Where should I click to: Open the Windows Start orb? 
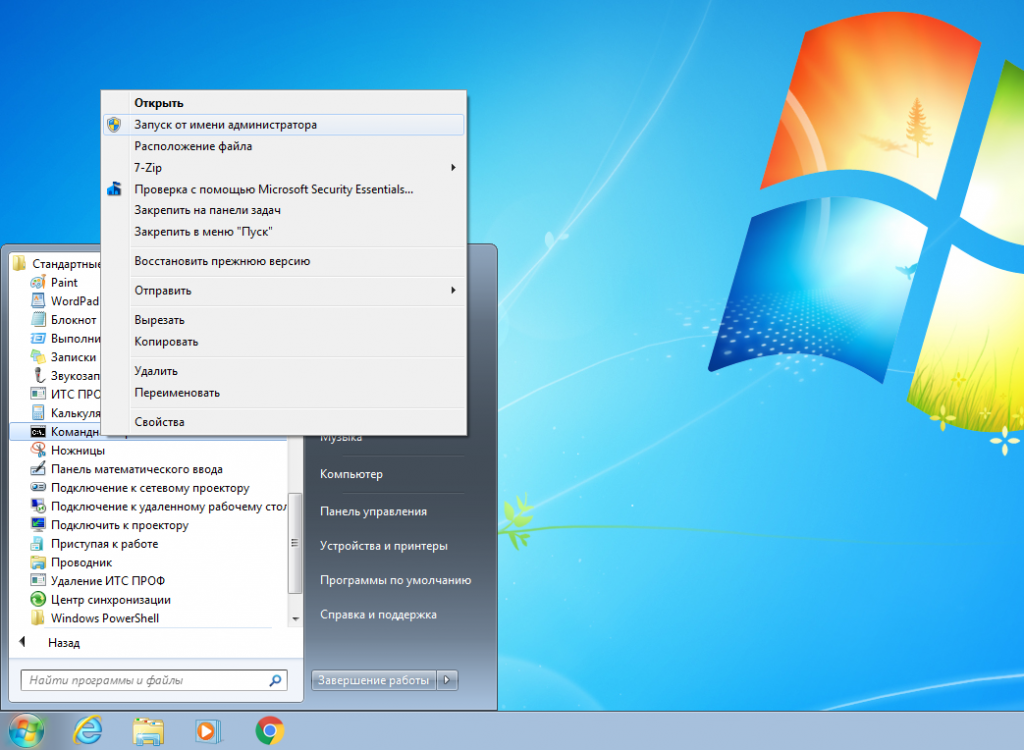click(26, 730)
